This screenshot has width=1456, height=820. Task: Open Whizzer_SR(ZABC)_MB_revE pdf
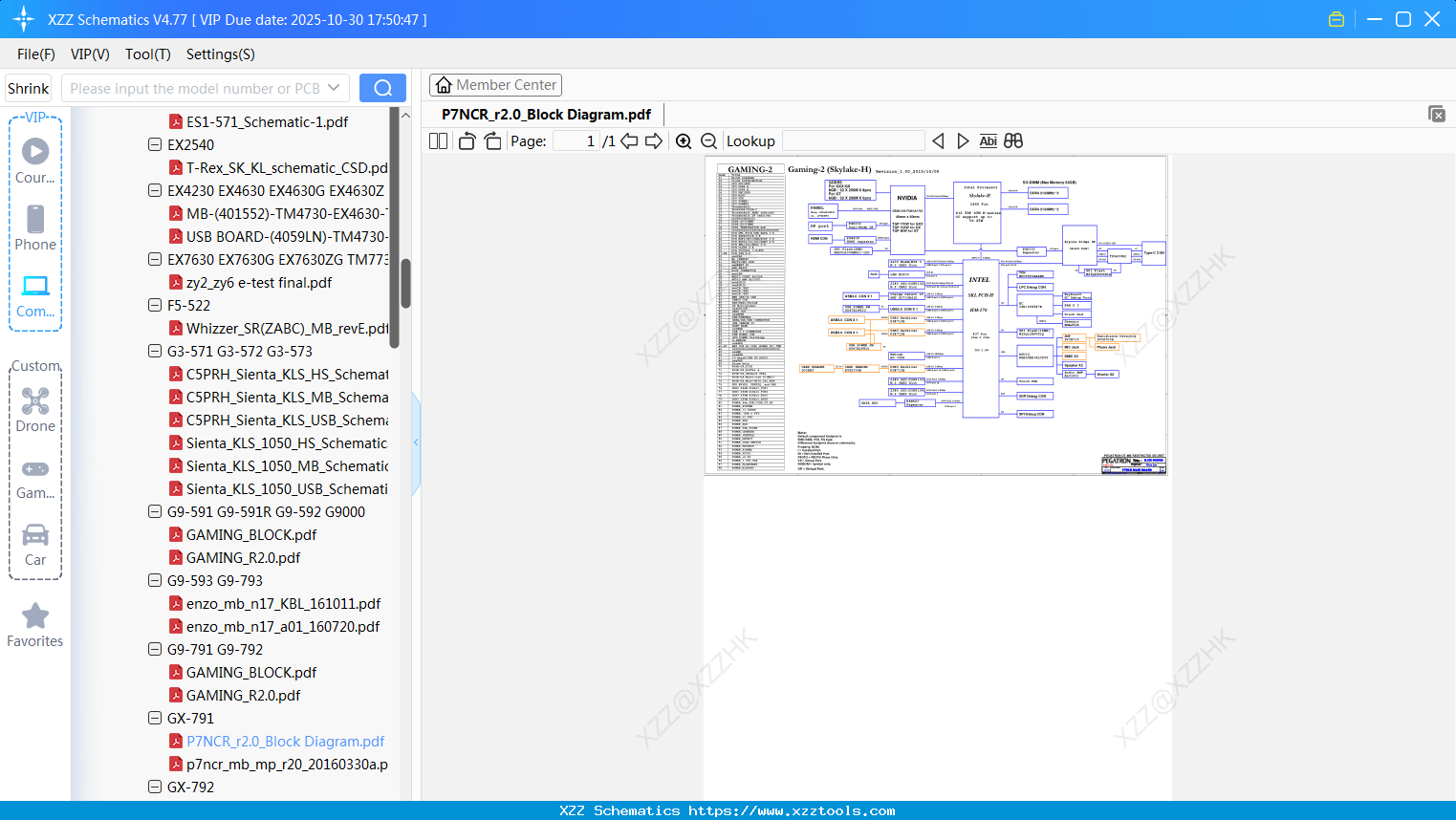click(278, 328)
